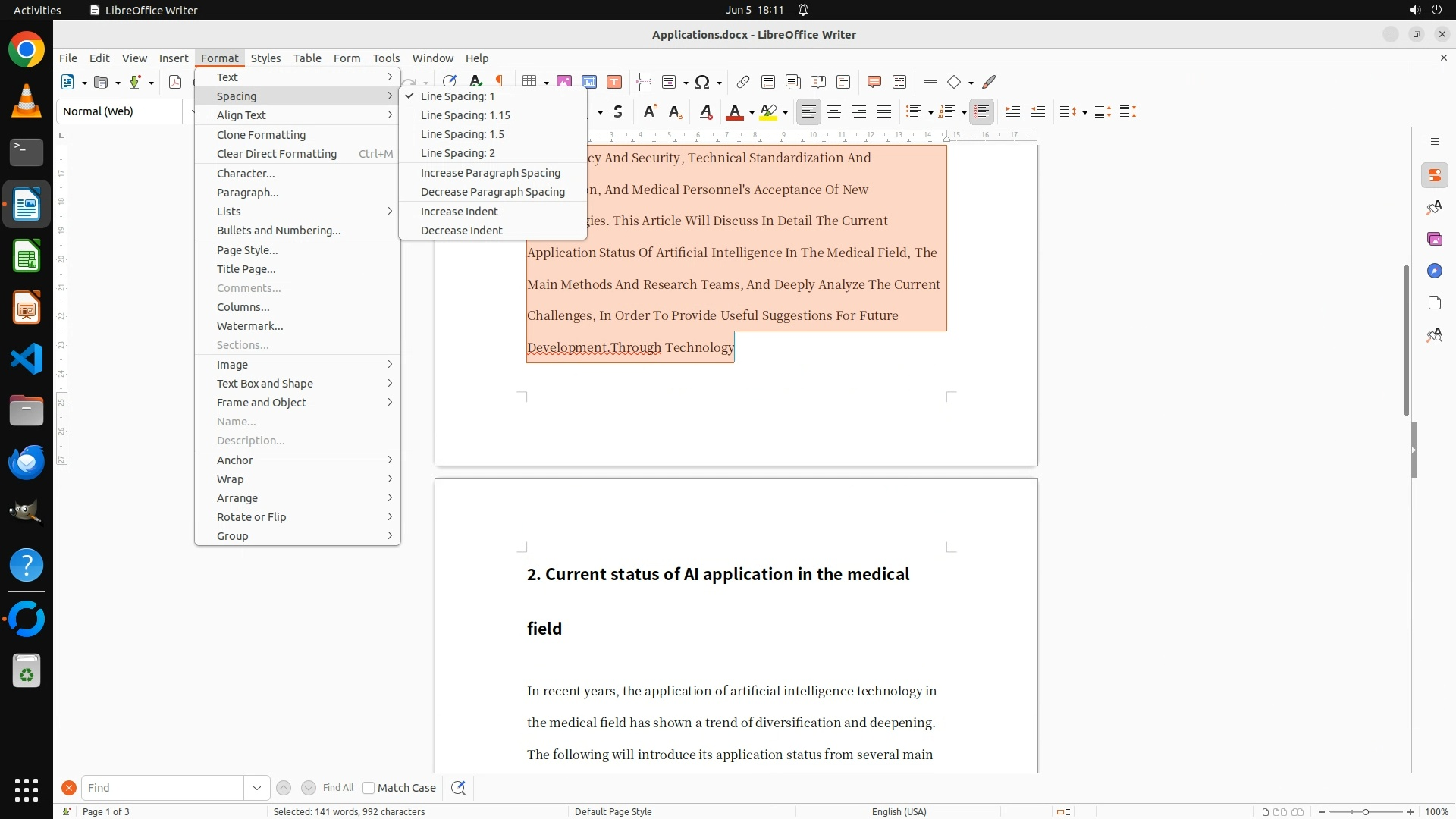This screenshot has height=819, width=1456.
Task: Toggle the No List button
Action: pyautogui.click(x=981, y=112)
